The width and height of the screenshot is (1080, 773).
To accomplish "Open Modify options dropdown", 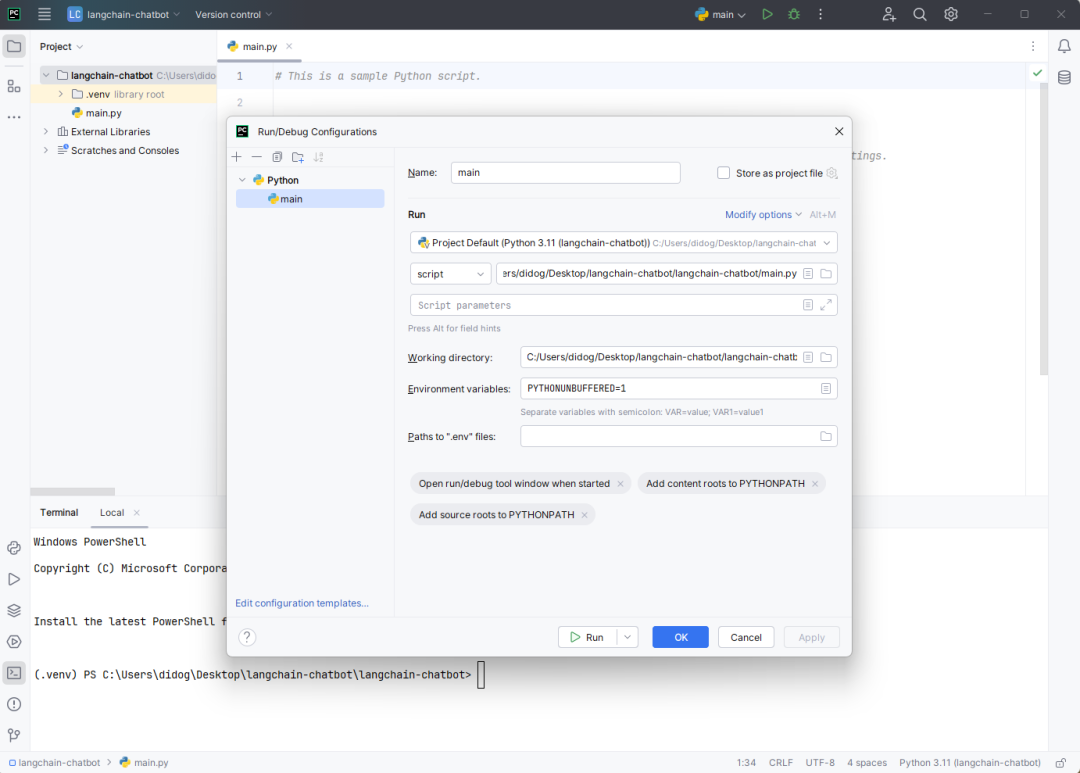I will [763, 214].
